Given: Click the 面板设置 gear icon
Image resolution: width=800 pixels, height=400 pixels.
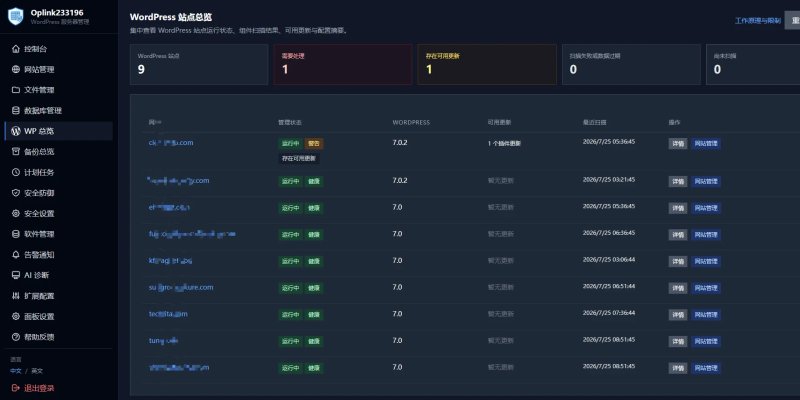Looking at the screenshot, I should [16, 316].
